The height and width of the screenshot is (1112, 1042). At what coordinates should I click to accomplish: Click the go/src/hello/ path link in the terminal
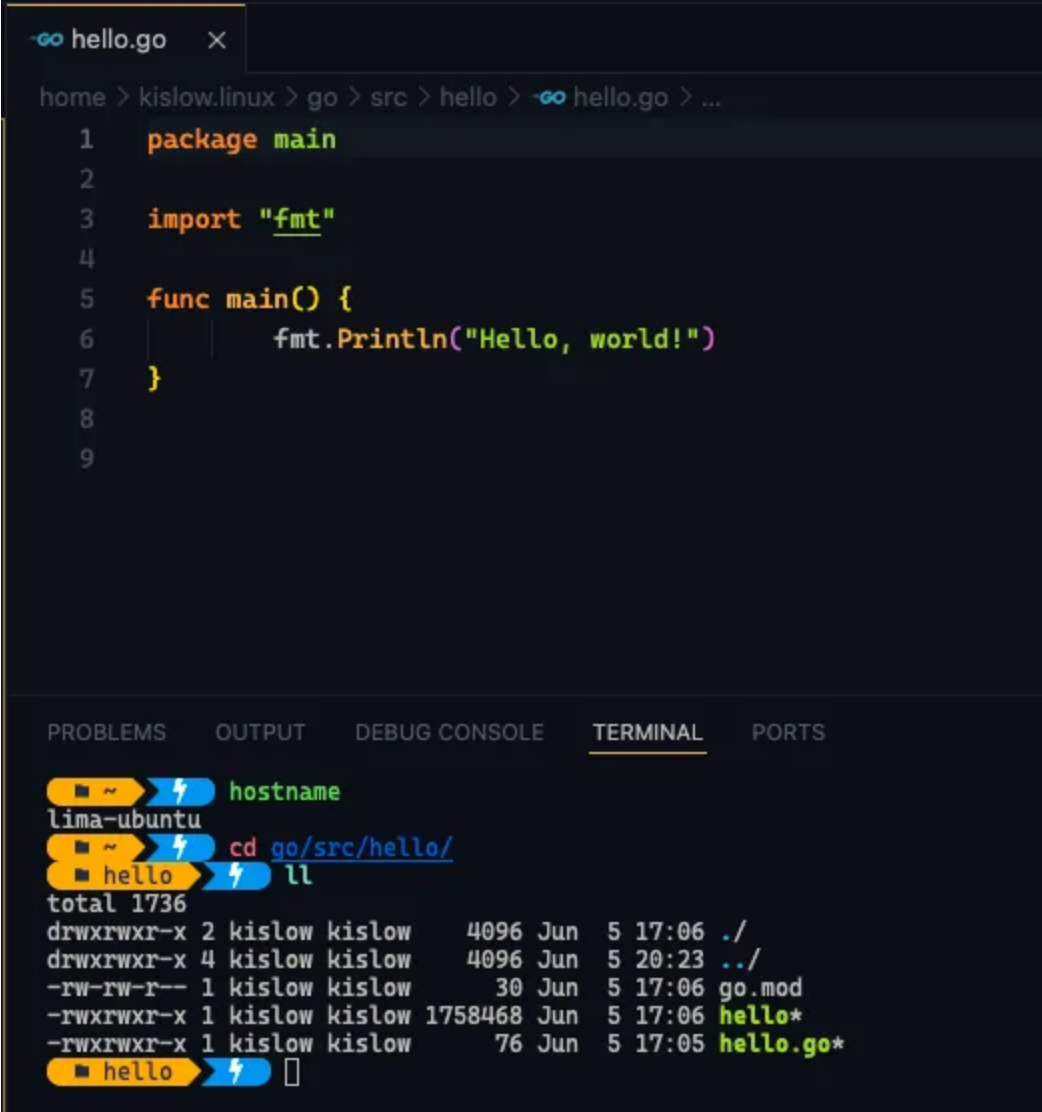click(x=361, y=848)
